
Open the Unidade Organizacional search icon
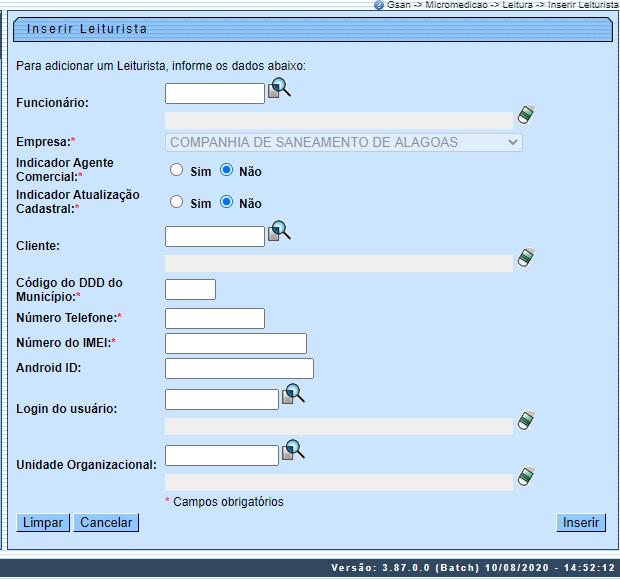pos(293,450)
